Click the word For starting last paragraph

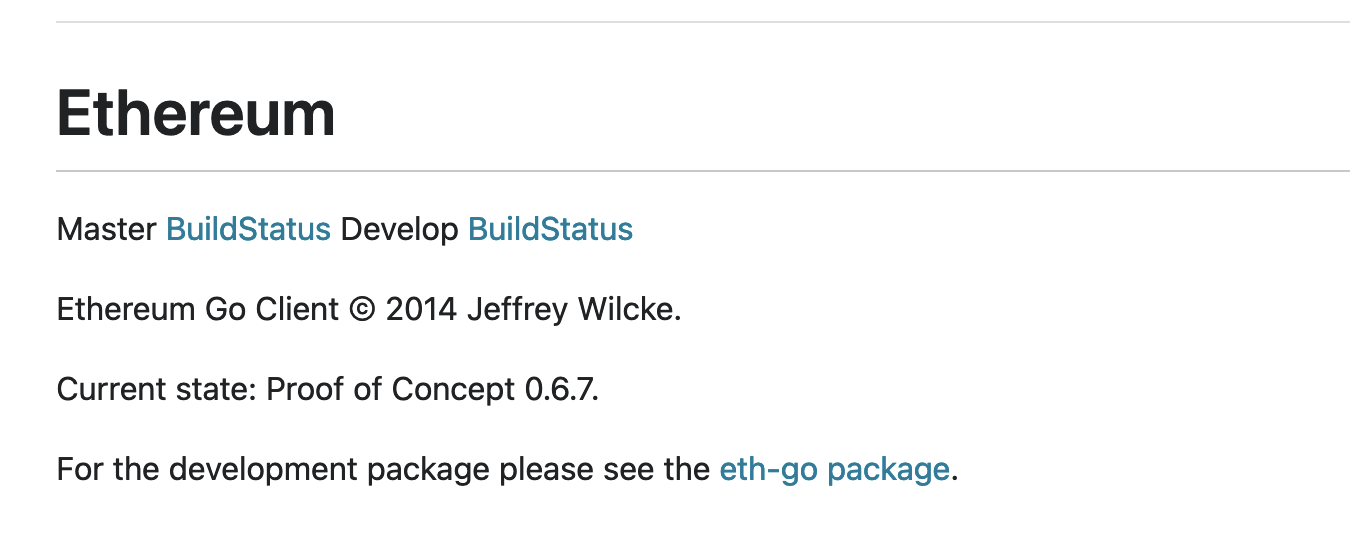pos(80,469)
